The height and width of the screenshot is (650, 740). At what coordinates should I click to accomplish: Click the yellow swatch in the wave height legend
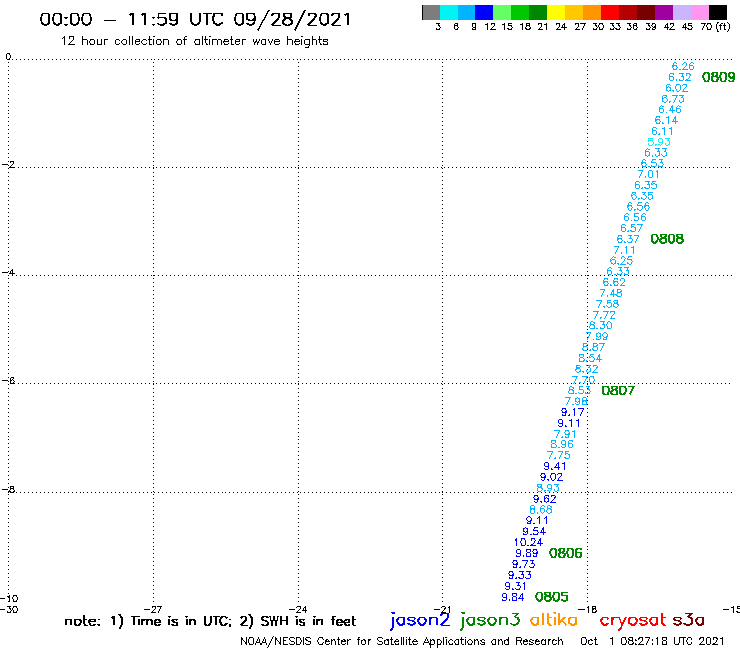(x=556, y=12)
